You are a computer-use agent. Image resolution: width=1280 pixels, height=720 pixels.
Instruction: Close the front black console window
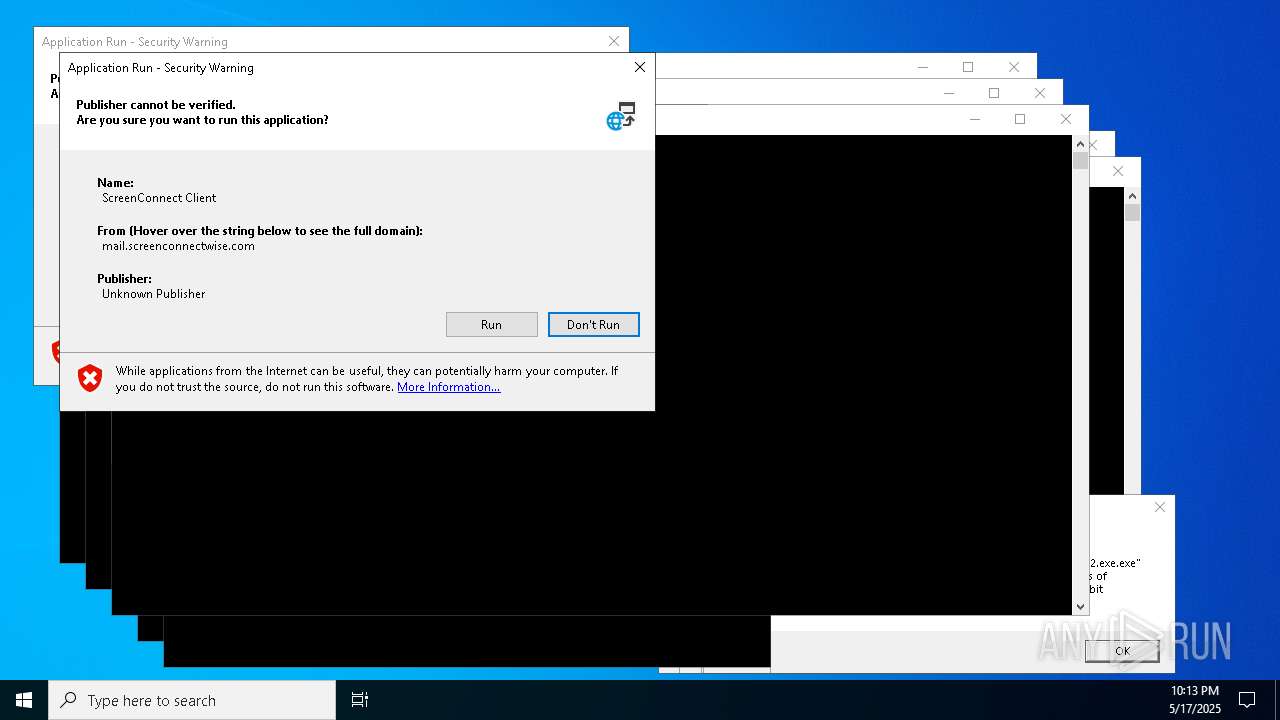point(1066,119)
